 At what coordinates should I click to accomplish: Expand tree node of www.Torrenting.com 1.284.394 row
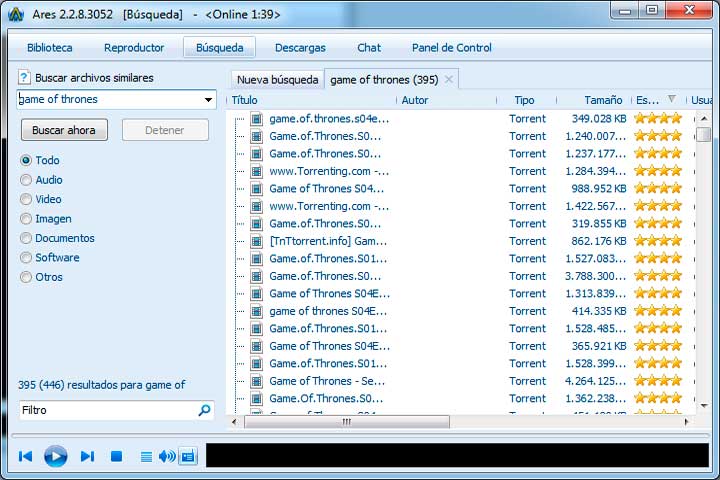239,171
